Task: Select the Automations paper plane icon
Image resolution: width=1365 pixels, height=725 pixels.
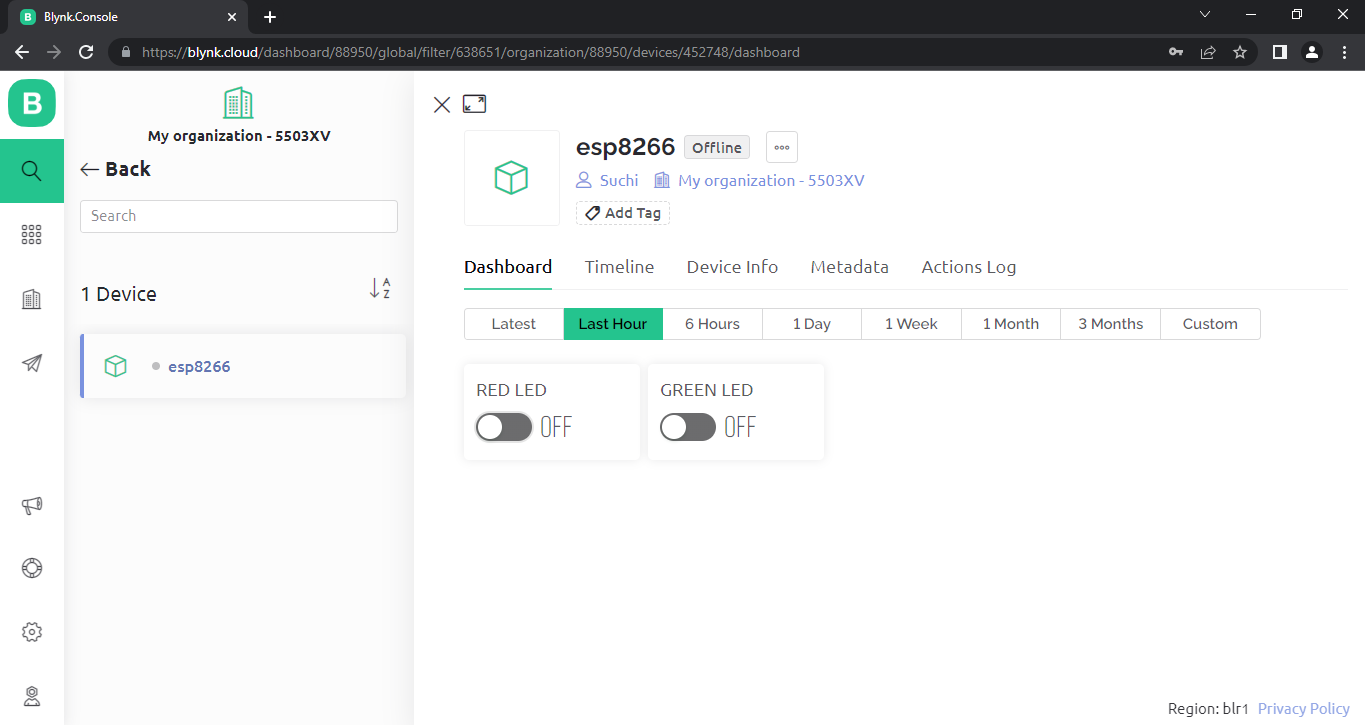Action: point(32,363)
